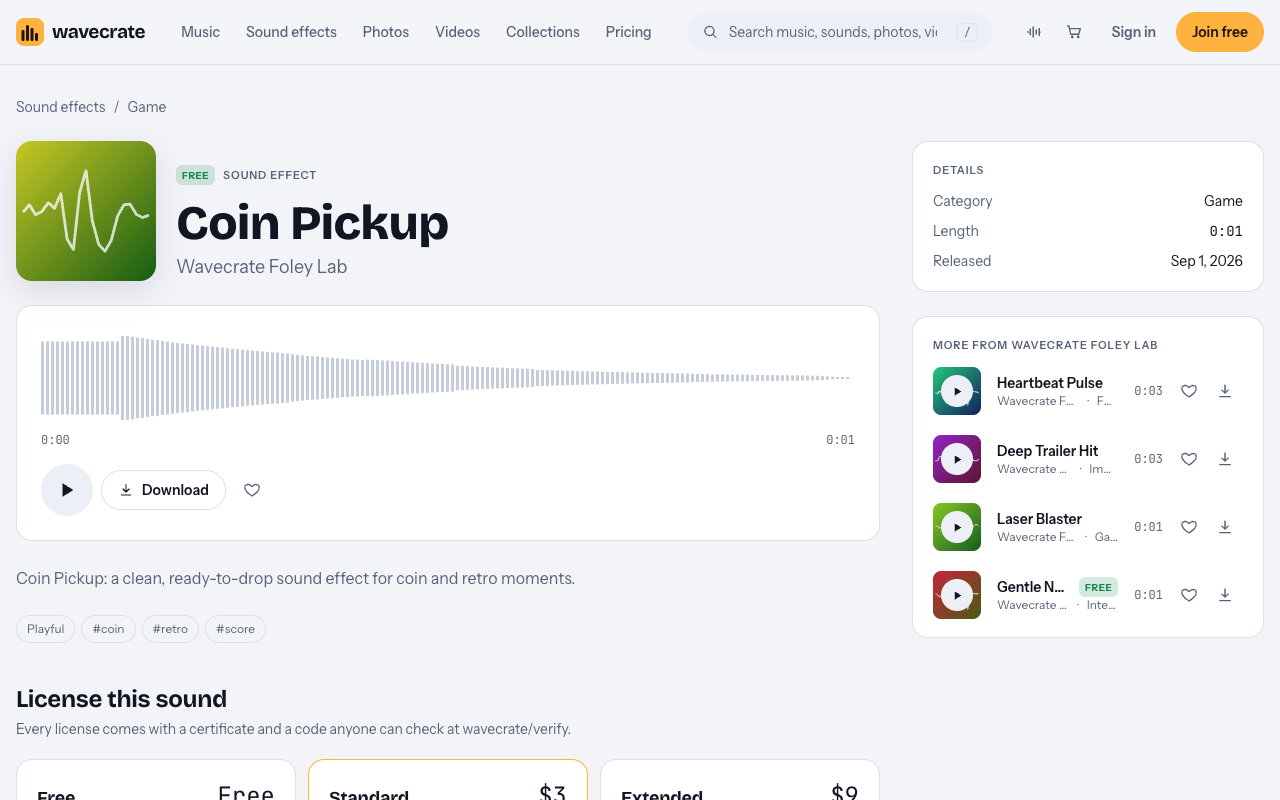
Task: Like Heartbeat Pulse with heart icon
Action: [x=1189, y=391]
